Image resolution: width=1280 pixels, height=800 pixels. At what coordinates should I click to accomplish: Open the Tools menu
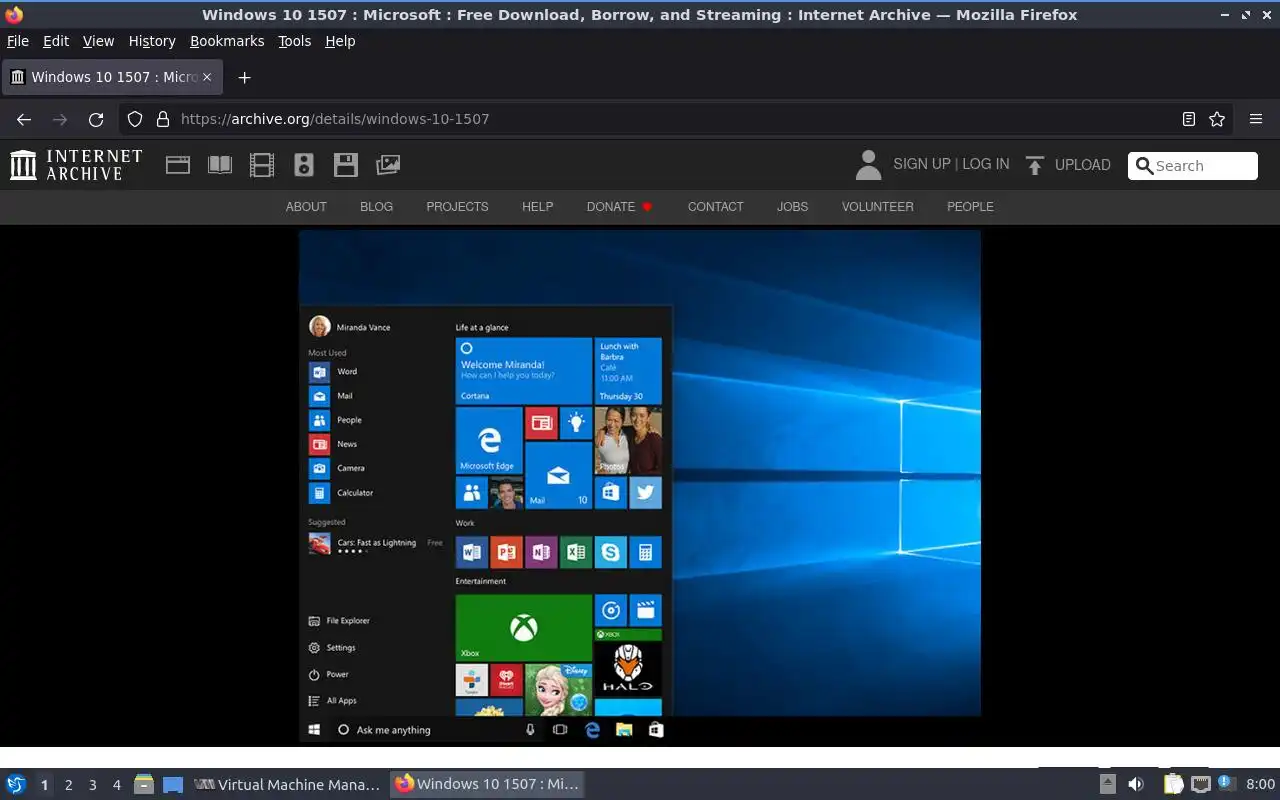(295, 41)
